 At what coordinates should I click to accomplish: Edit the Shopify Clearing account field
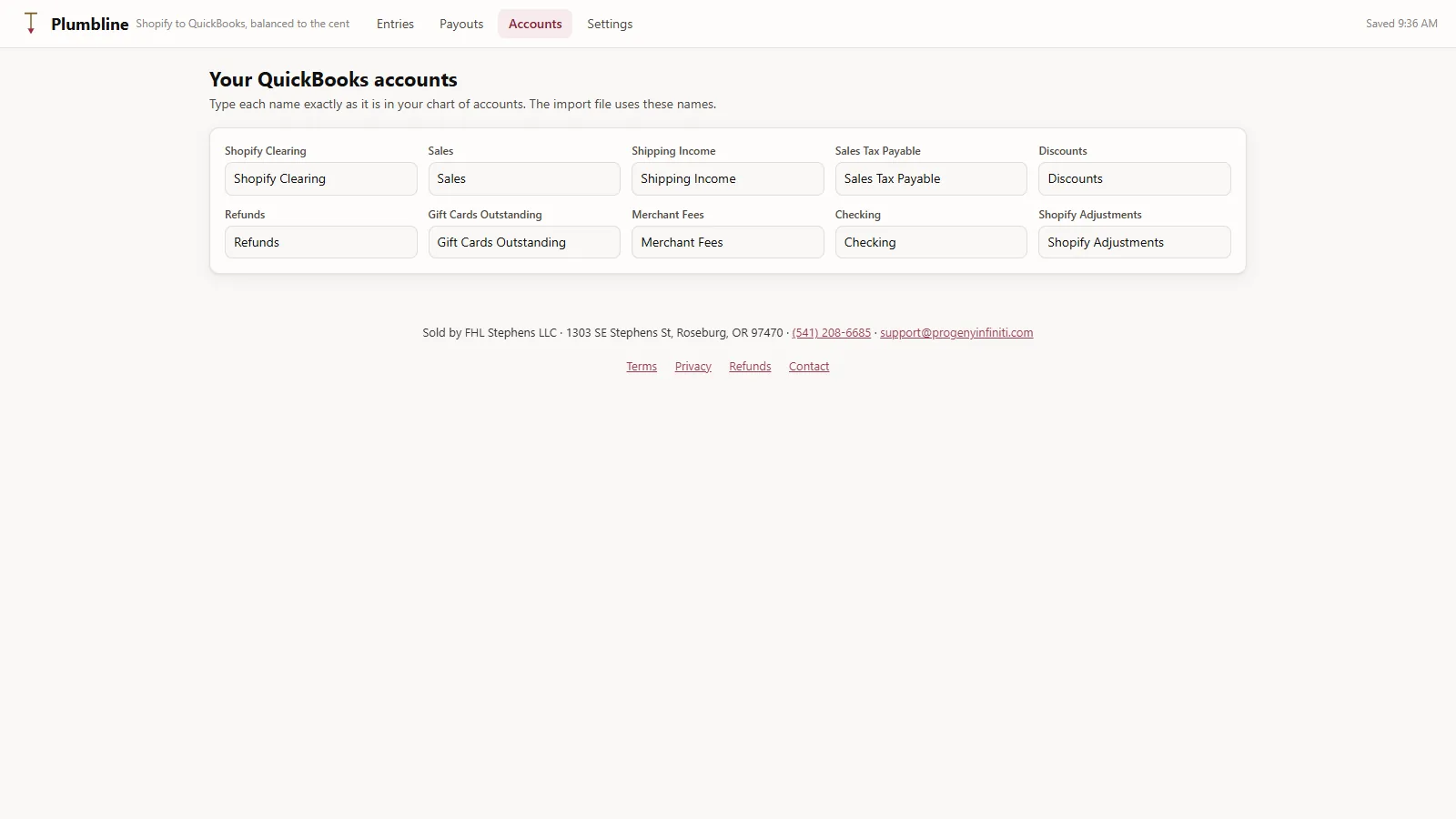[320, 178]
